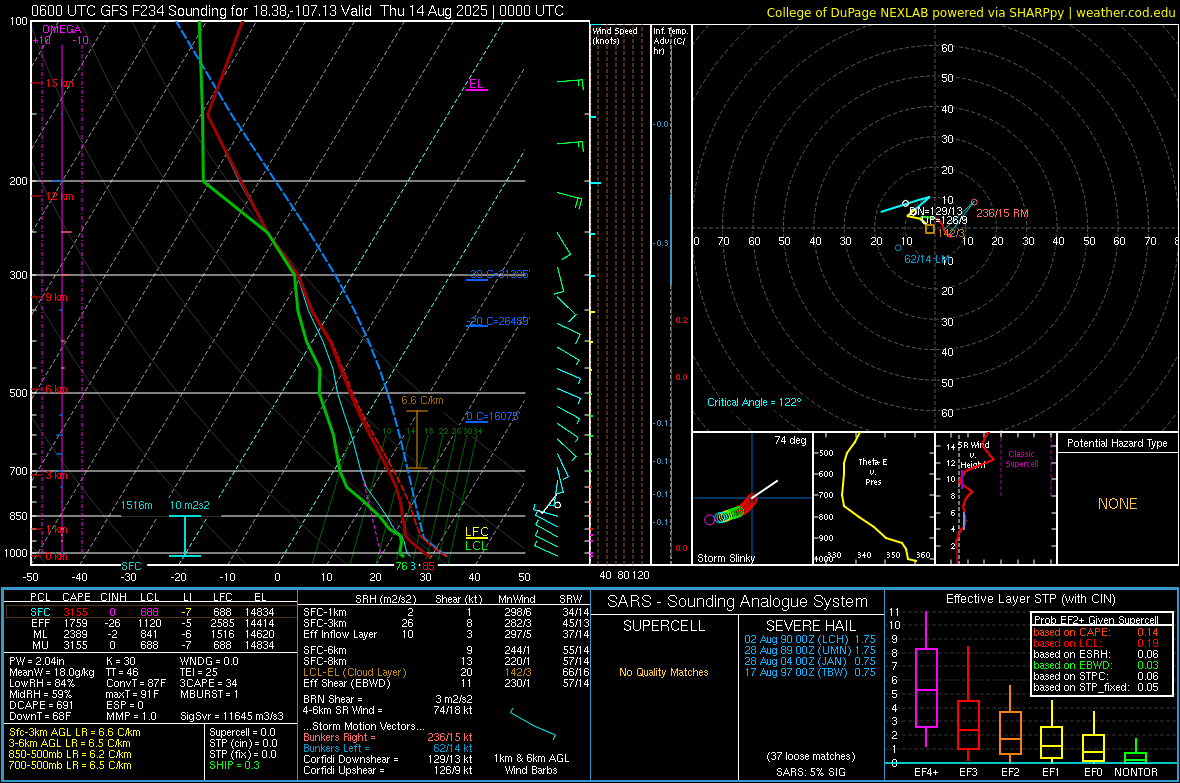Select the yellow LFC marker on the skew-T

point(476,532)
